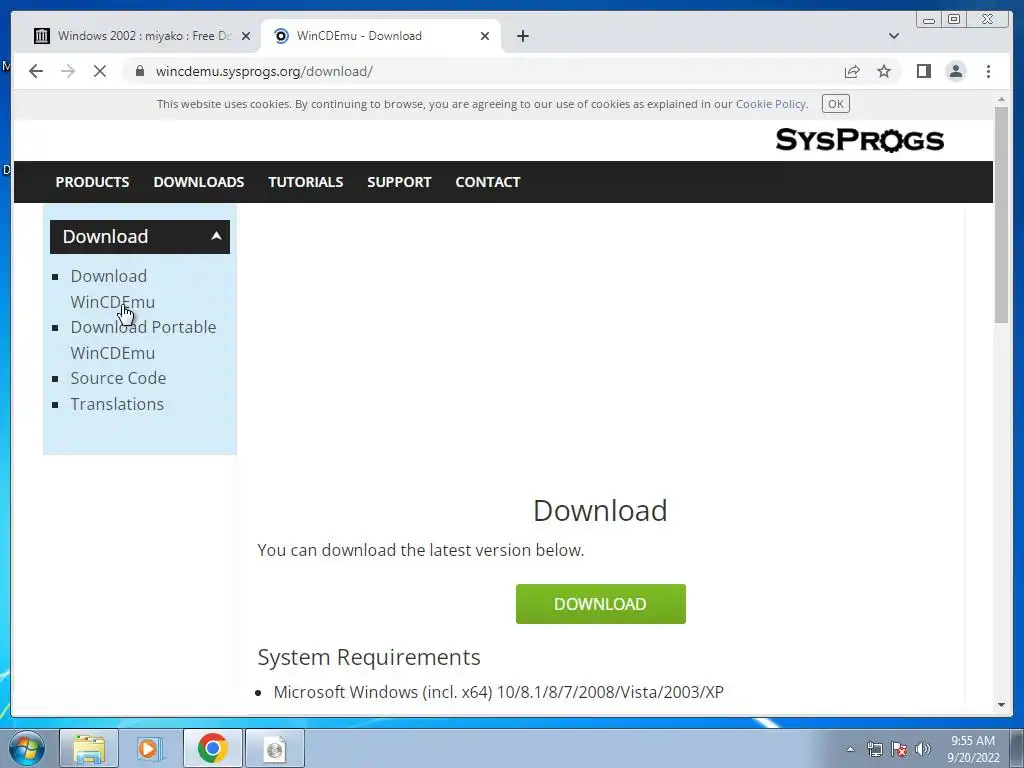1024x768 pixels.
Task: Open TUTORIALS menu
Action: tap(306, 182)
